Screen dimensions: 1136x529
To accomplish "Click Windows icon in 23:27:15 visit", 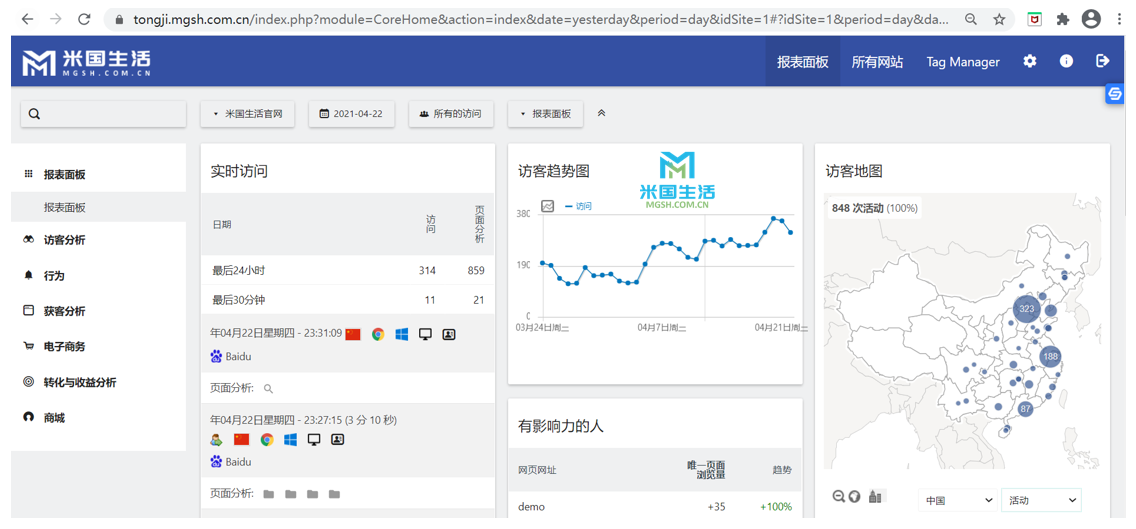I will tap(291, 440).
